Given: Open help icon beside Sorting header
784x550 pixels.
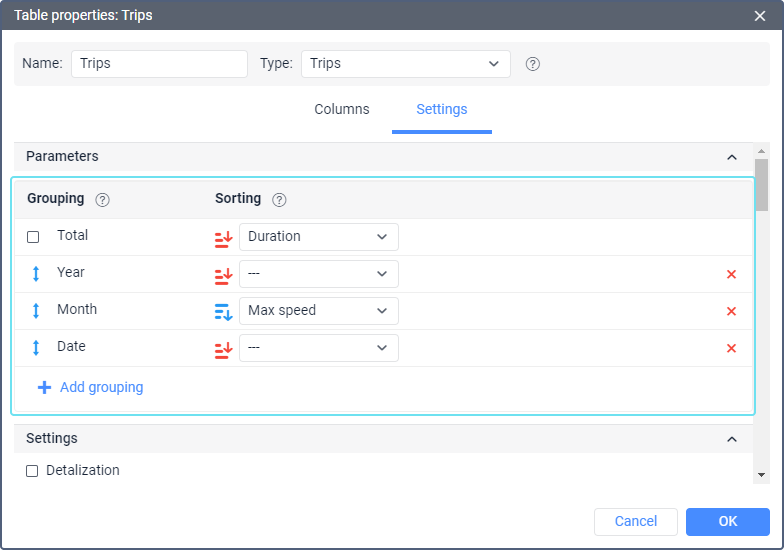Looking at the screenshot, I should (x=279, y=199).
